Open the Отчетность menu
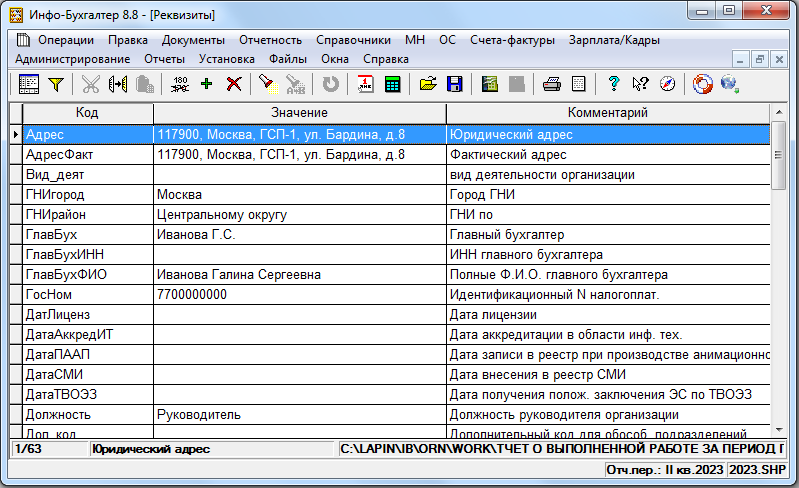This screenshot has width=799, height=488. pyautogui.click(x=271, y=40)
